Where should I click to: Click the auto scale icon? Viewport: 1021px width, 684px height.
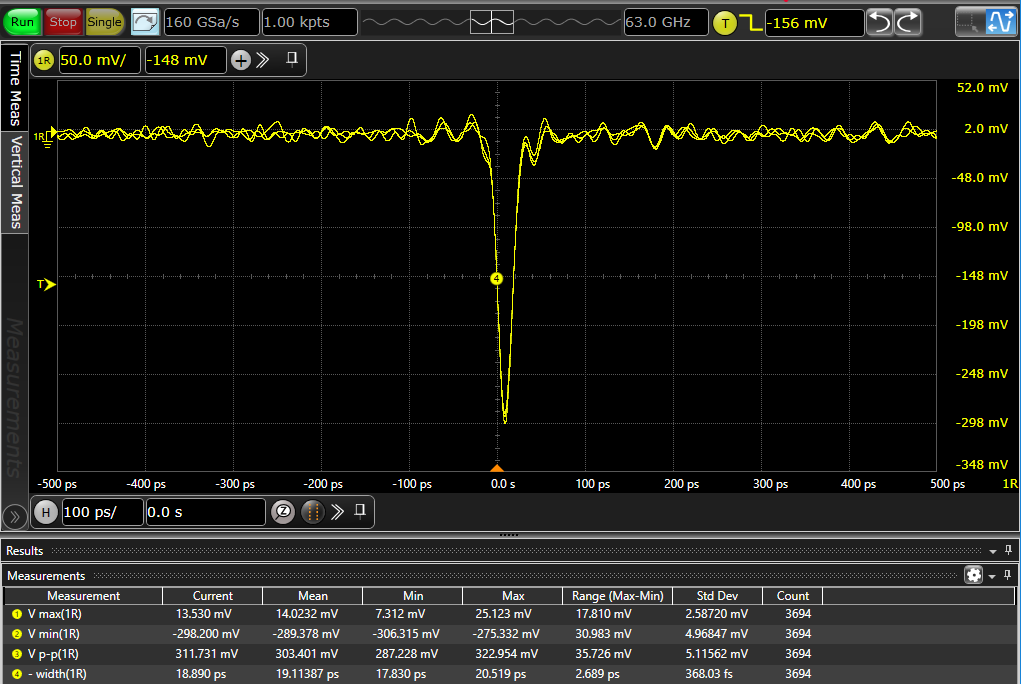click(x=145, y=21)
